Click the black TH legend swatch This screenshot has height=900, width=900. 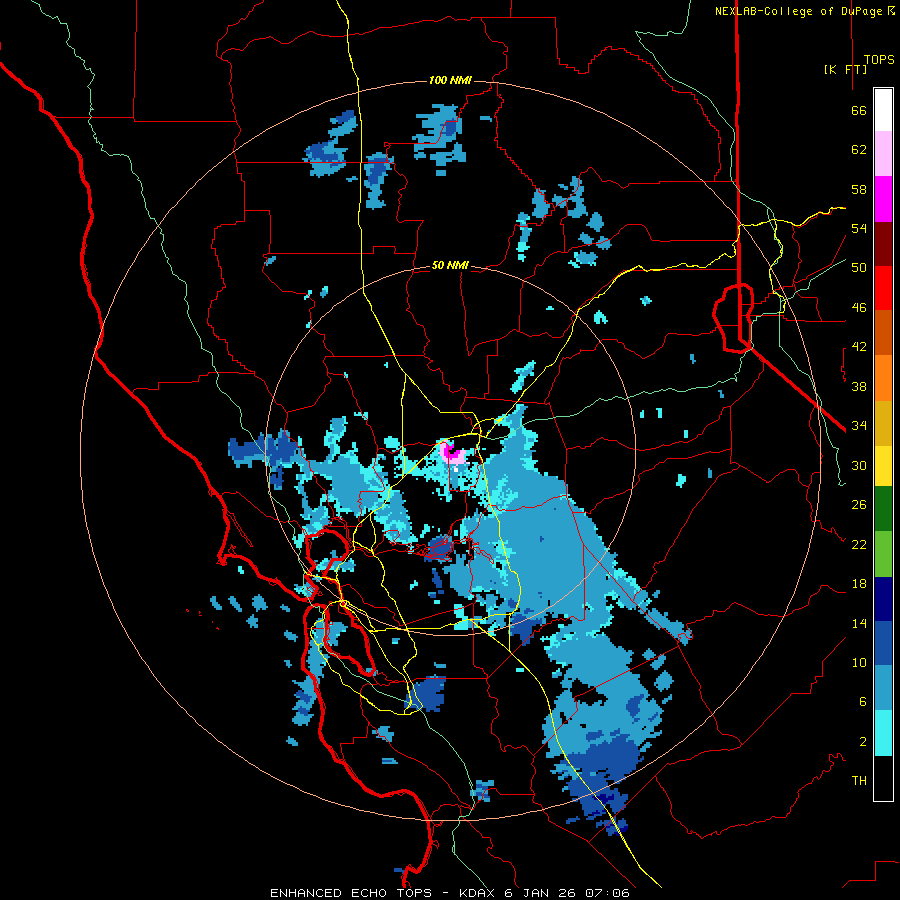click(x=883, y=778)
